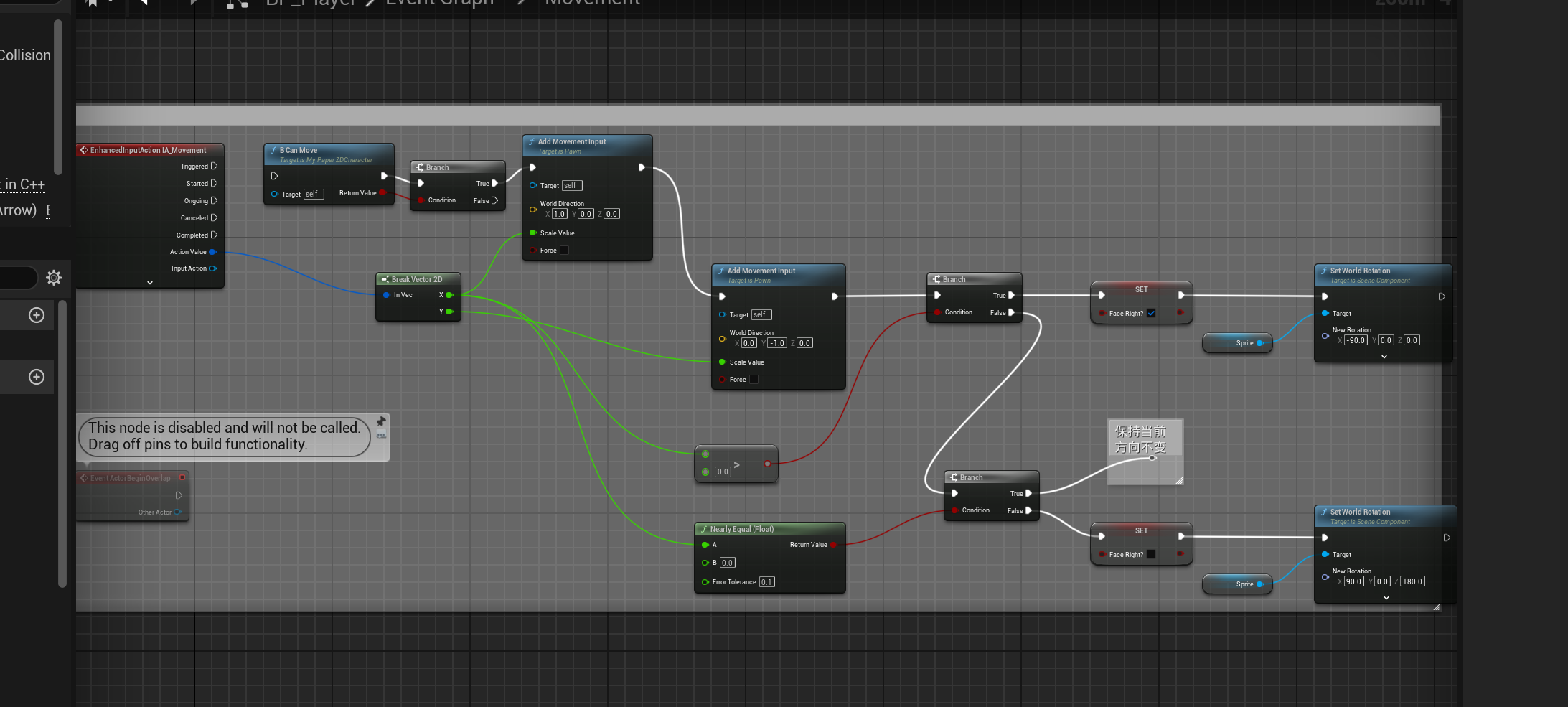Click the False pin of the first Branch node
This screenshot has width=1568, height=707.
click(x=494, y=200)
